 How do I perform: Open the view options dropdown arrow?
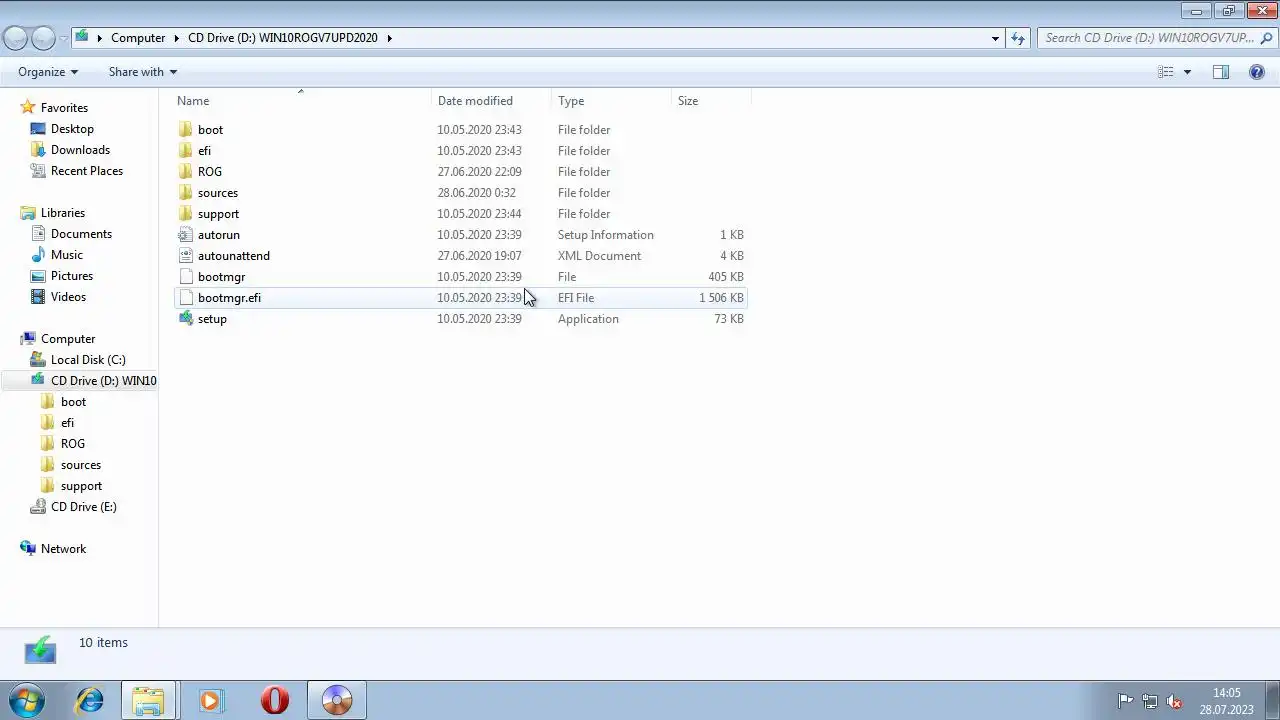click(1187, 72)
